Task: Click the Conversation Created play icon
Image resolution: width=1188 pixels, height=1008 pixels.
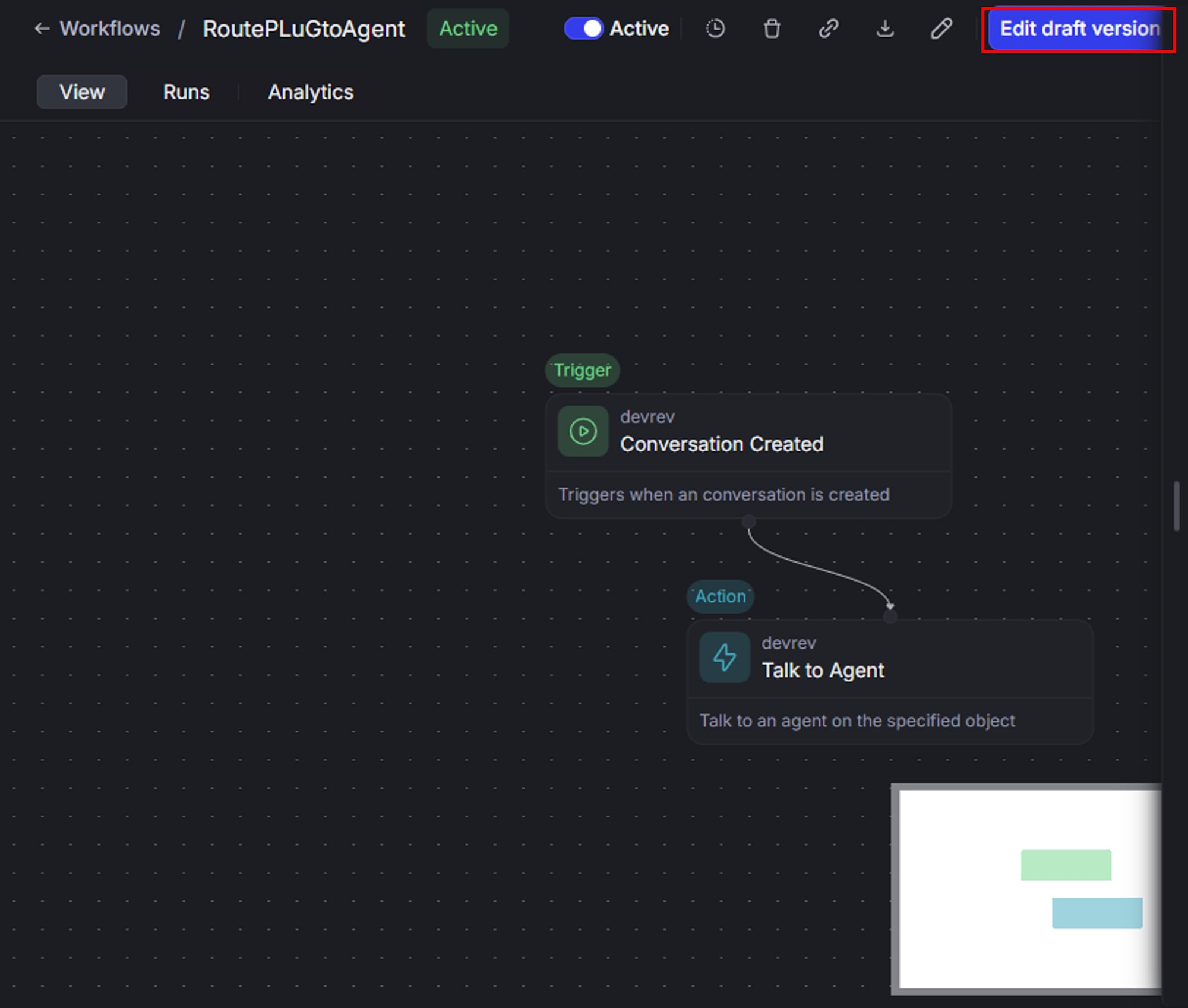Action: coord(583,431)
